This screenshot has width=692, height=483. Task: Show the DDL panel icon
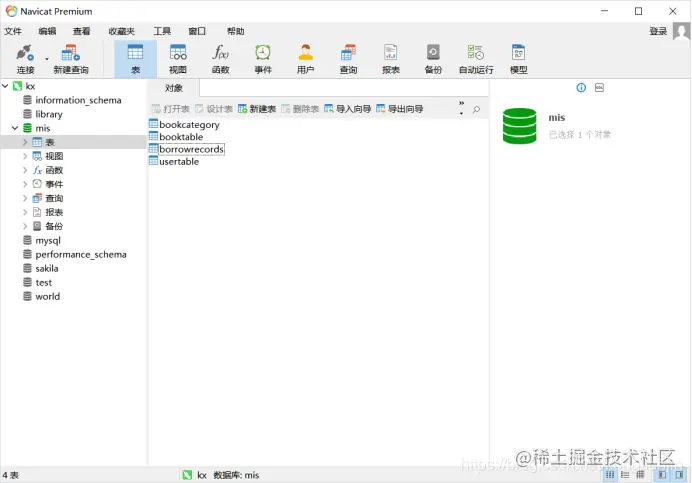pyautogui.click(x=599, y=87)
